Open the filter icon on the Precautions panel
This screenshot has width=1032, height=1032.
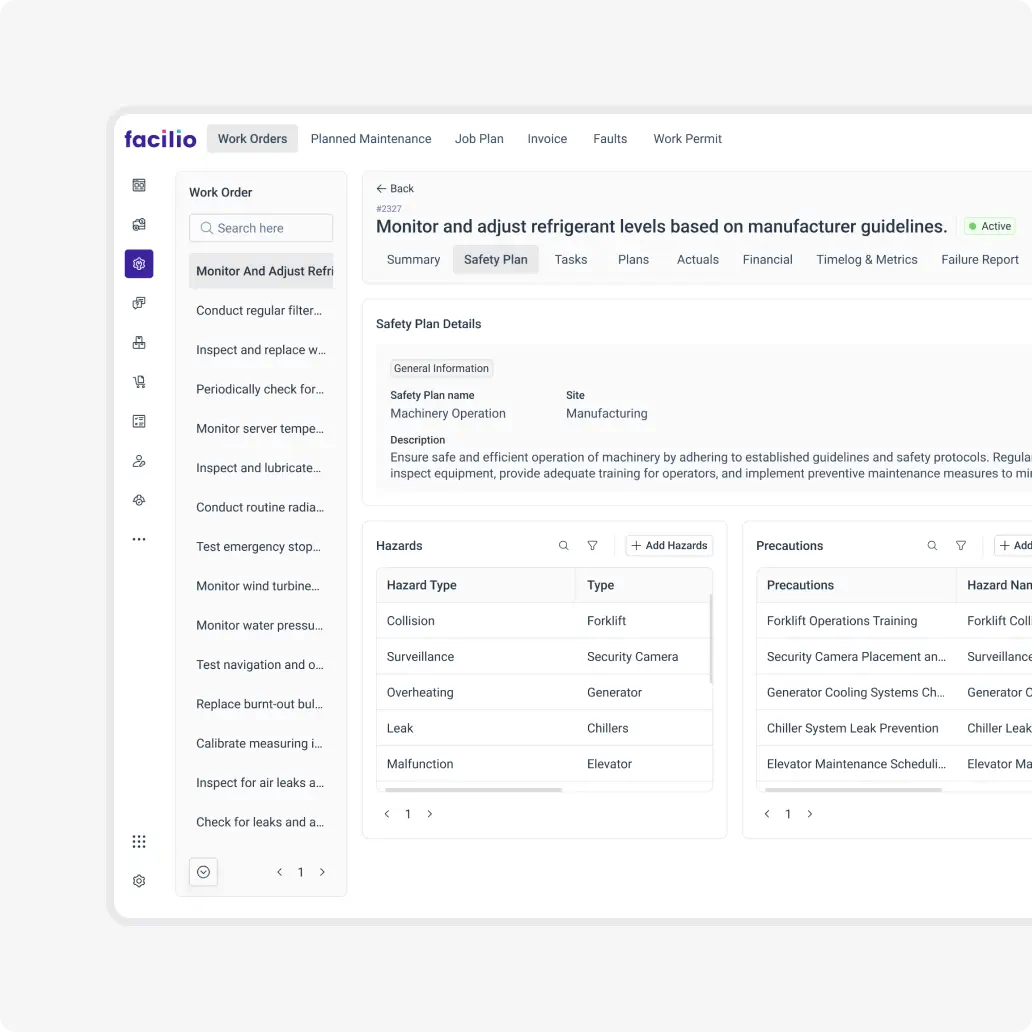point(961,545)
